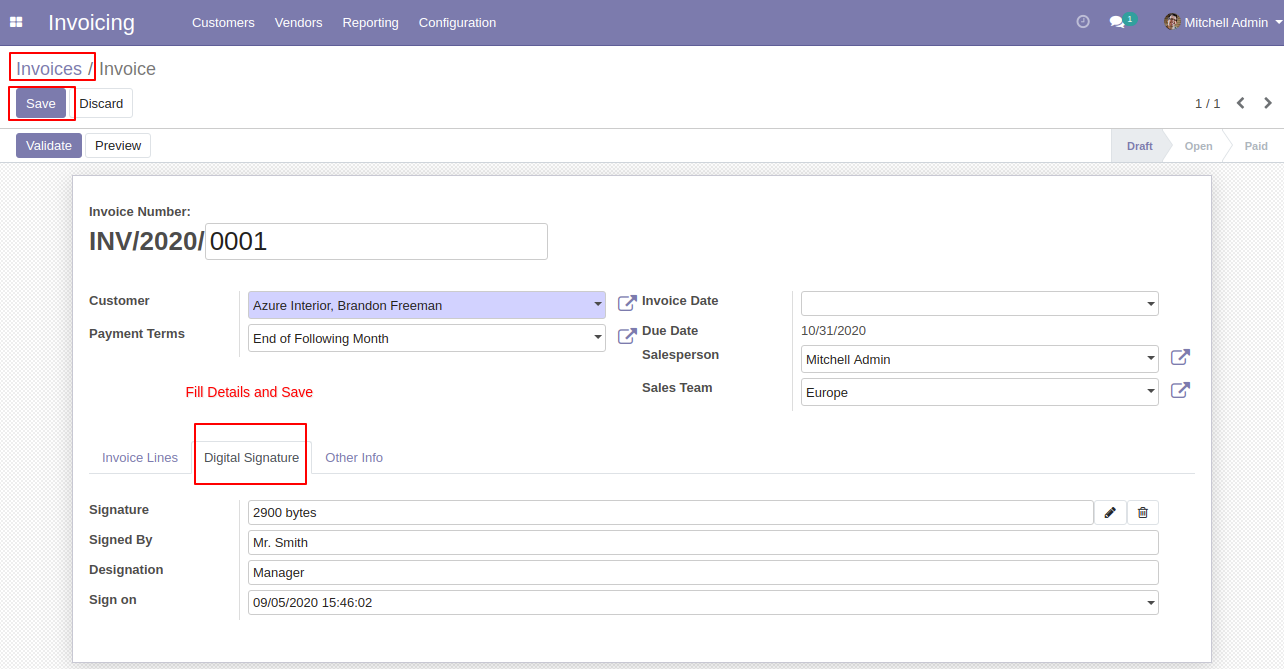Select the Paid status stage
Image resolution: width=1284 pixels, height=669 pixels.
(x=1256, y=146)
